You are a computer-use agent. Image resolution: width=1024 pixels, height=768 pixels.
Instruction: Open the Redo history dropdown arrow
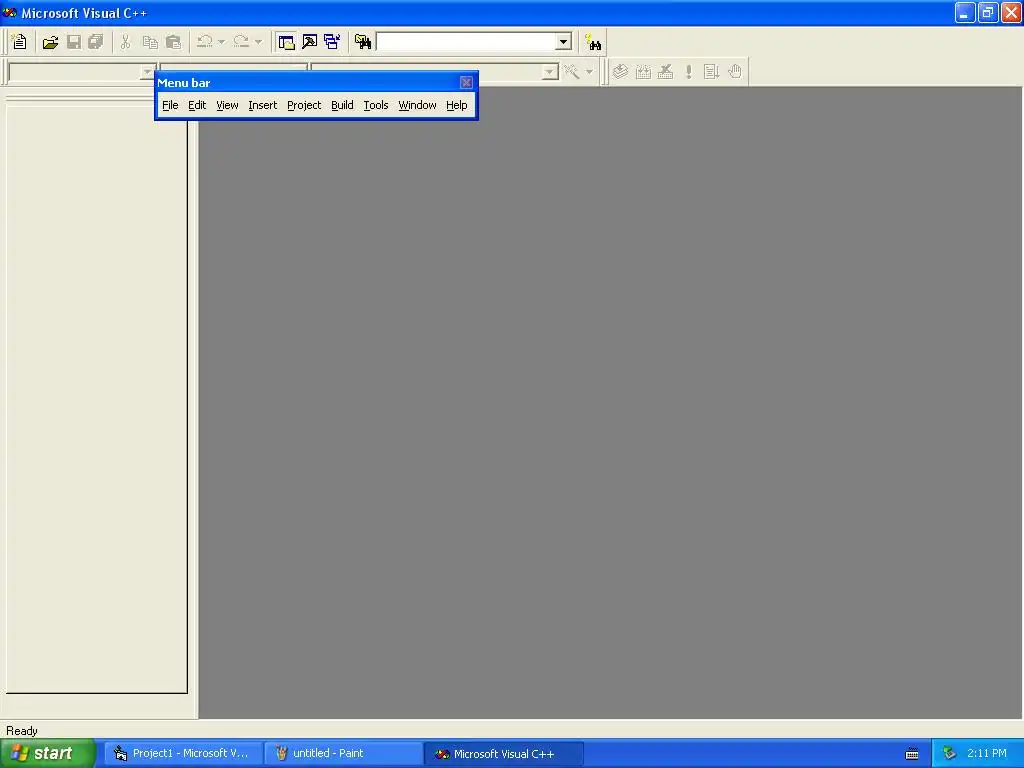click(259, 42)
